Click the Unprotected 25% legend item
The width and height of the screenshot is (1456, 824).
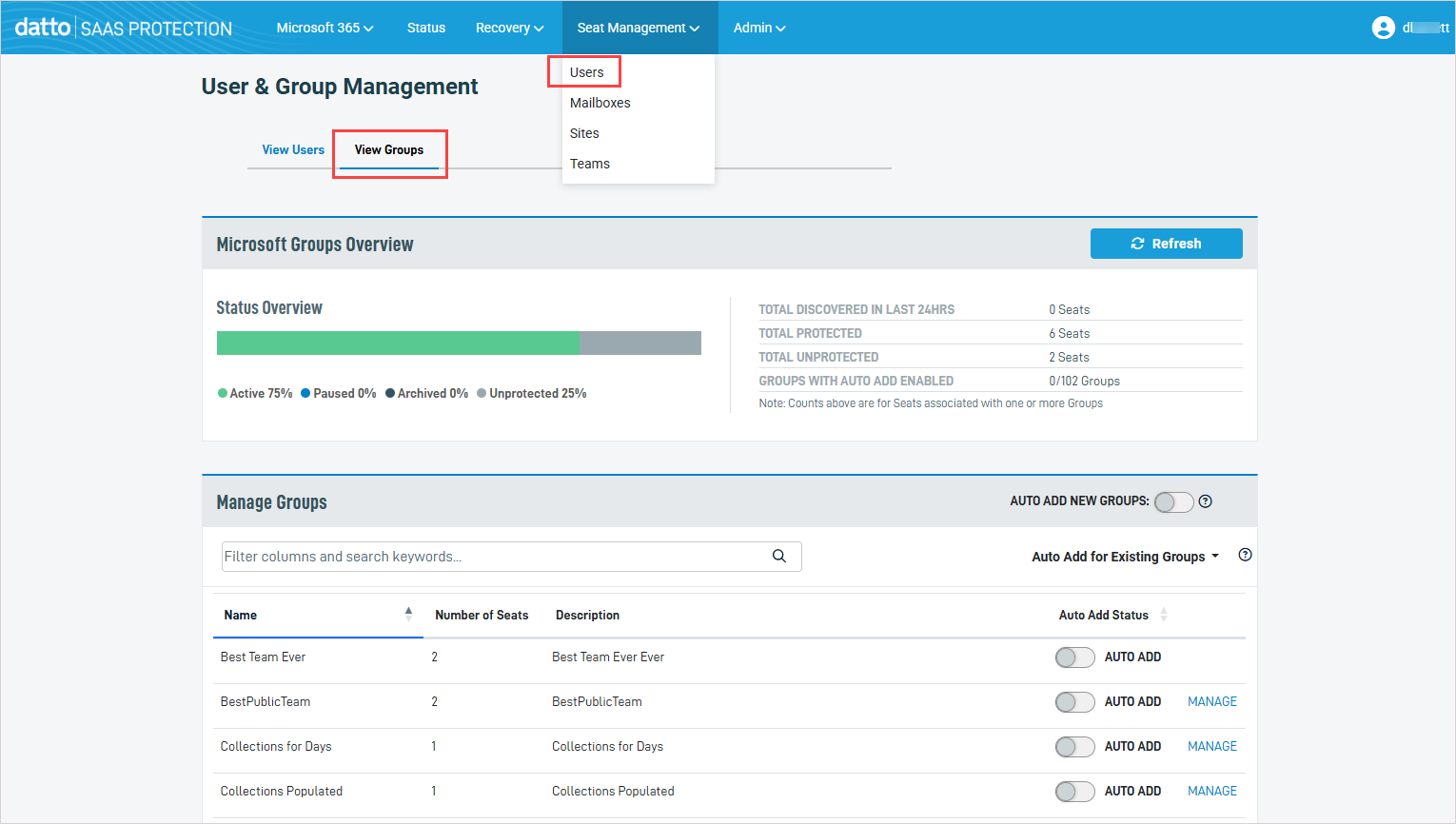[x=532, y=393]
